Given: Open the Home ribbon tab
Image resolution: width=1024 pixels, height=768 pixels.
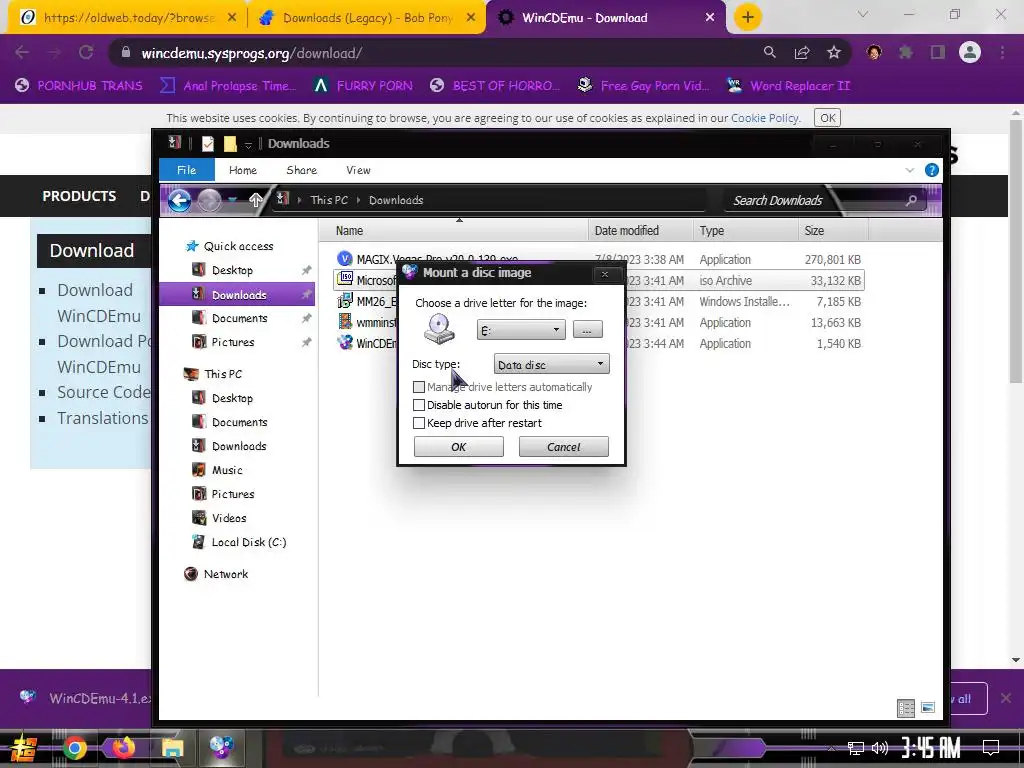Looking at the screenshot, I should 243,170.
